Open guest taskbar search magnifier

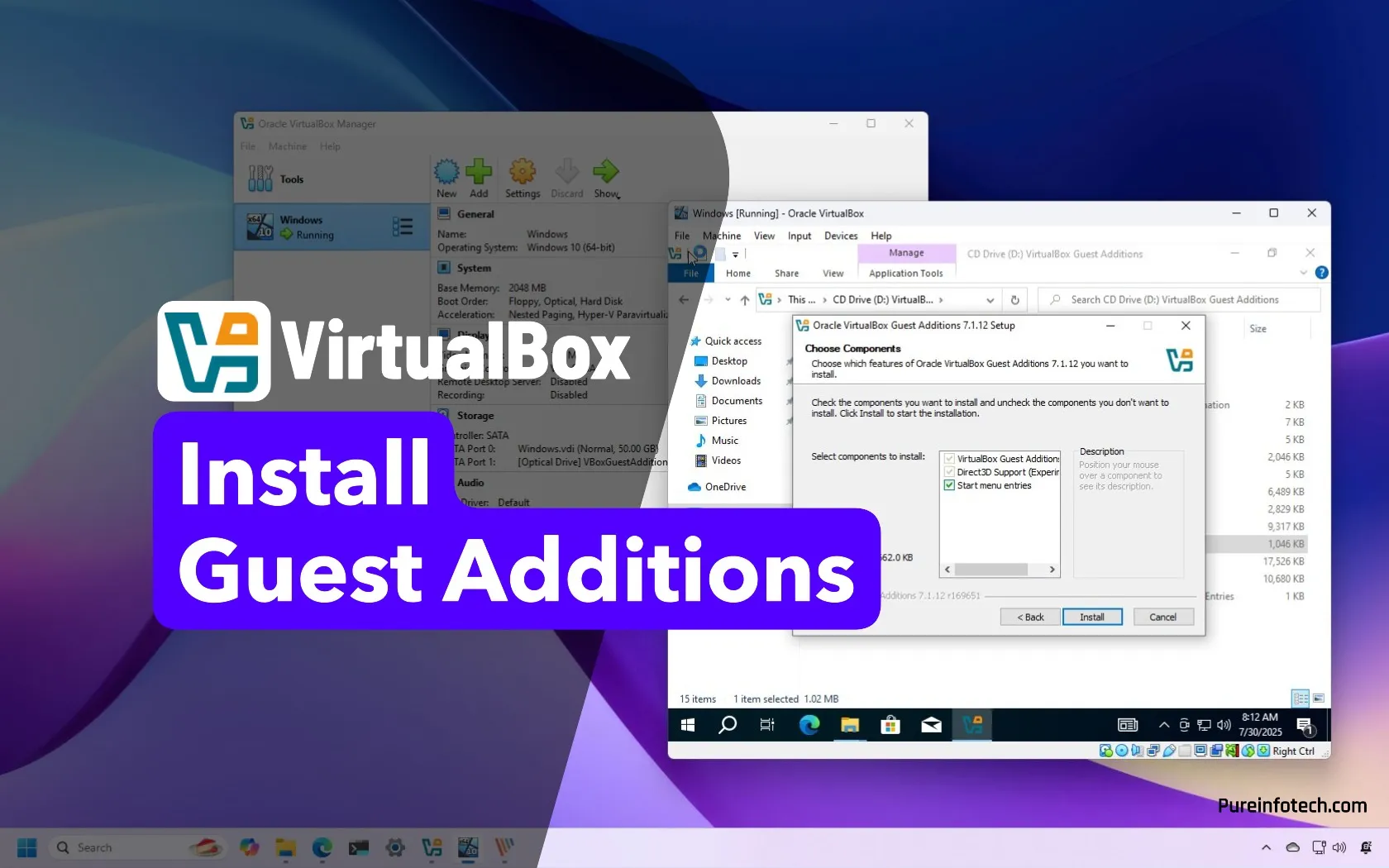tap(728, 725)
